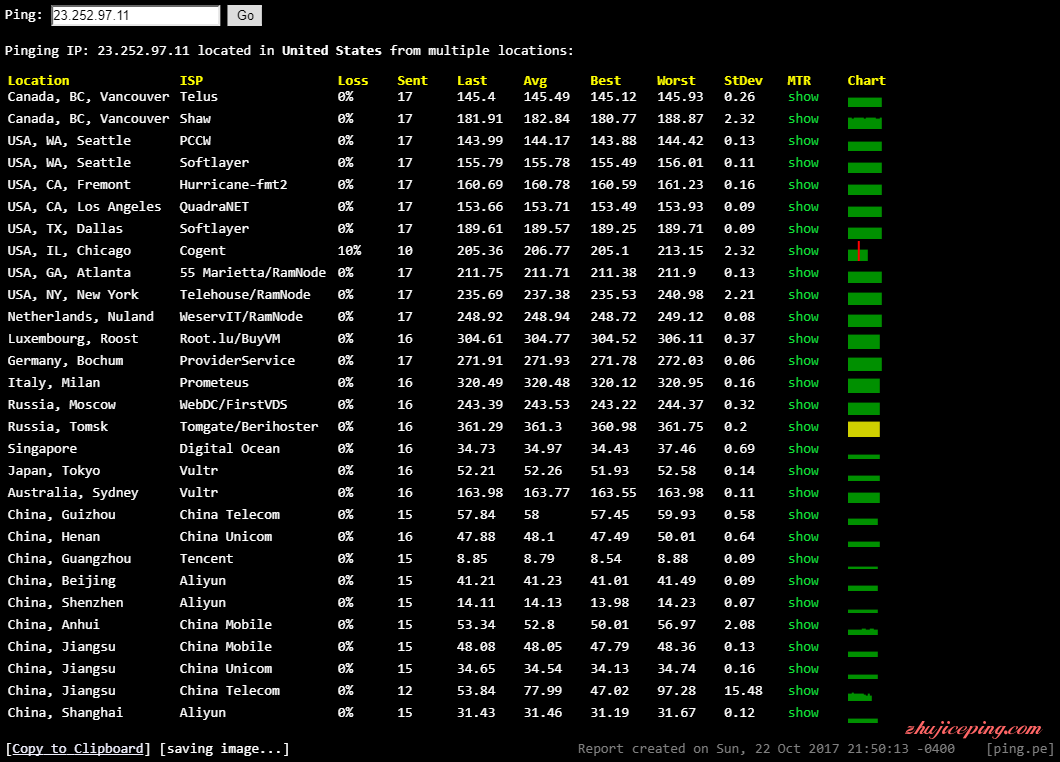The height and width of the screenshot is (762, 1060).
Task: Click the ping.pe footer label
Action: coord(1019,748)
